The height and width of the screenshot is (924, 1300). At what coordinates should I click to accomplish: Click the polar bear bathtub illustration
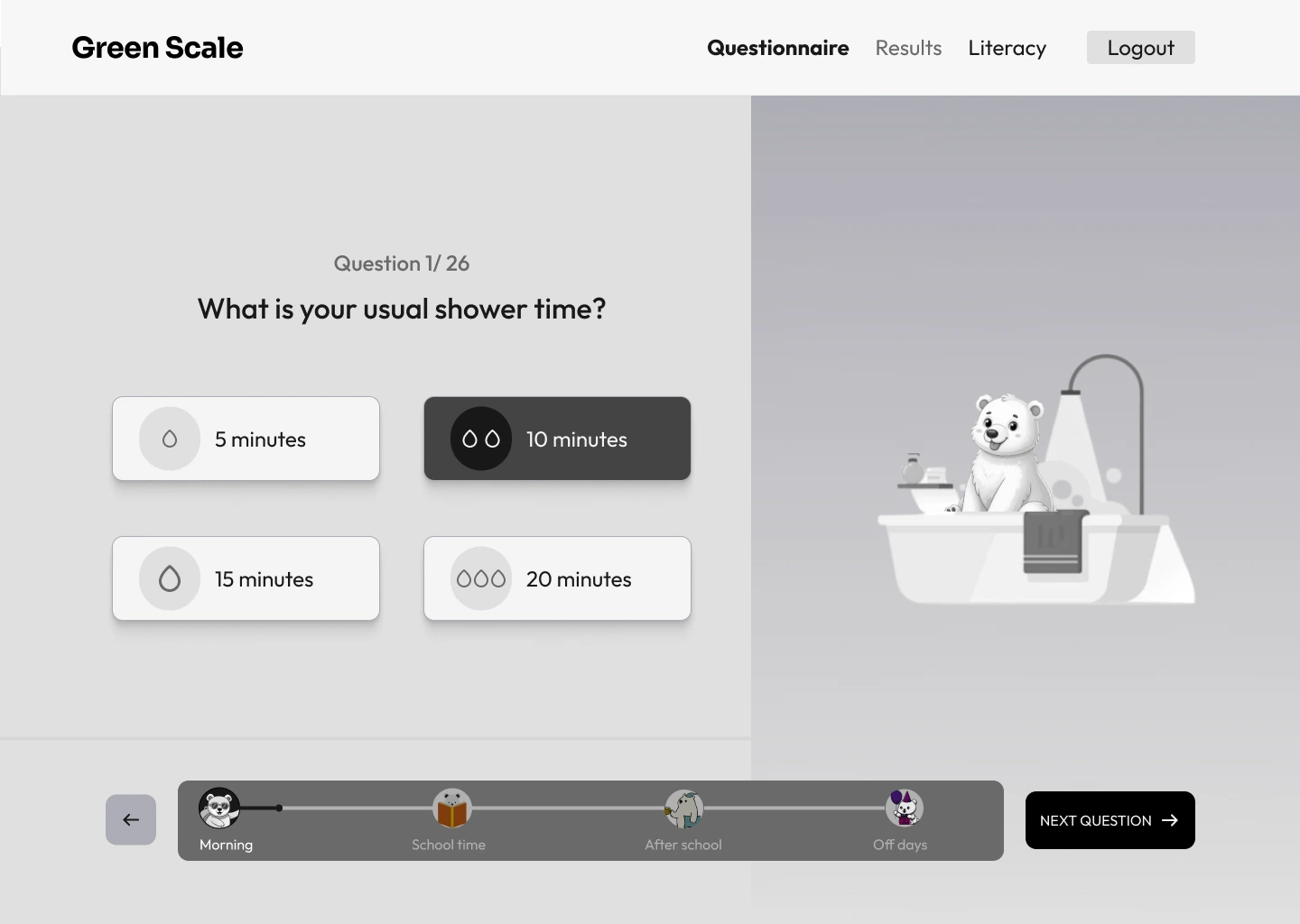click(1036, 479)
